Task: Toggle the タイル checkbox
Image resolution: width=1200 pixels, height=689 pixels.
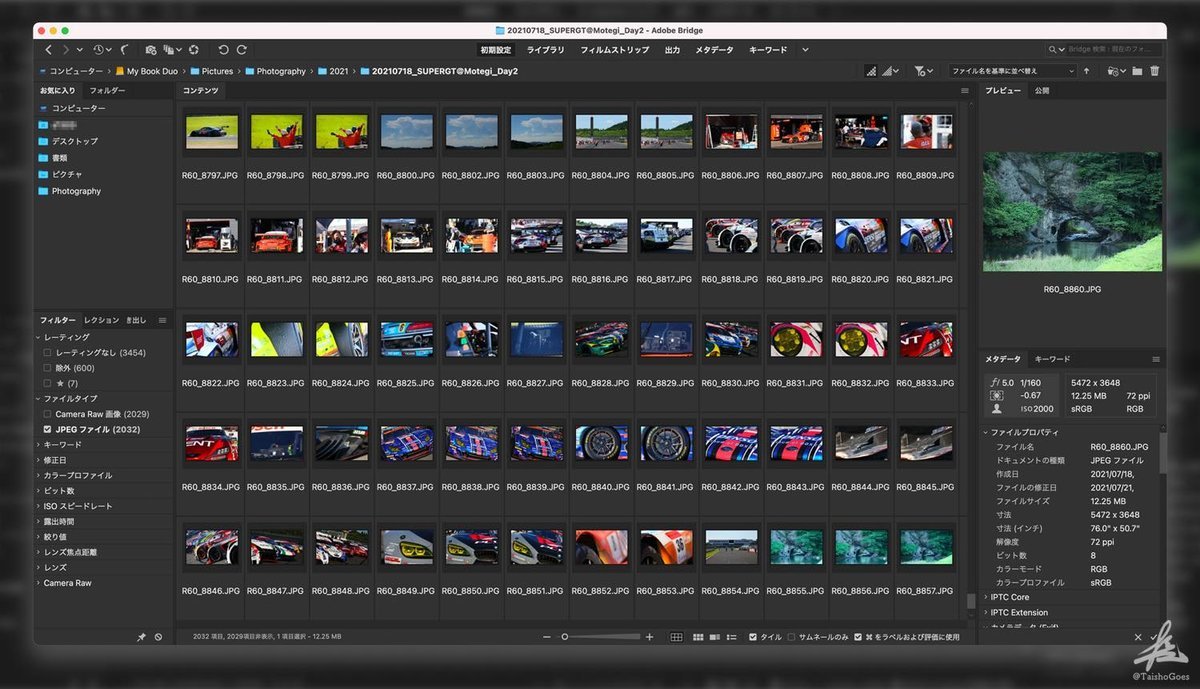Action: pyautogui.click(x=753, y=637)
